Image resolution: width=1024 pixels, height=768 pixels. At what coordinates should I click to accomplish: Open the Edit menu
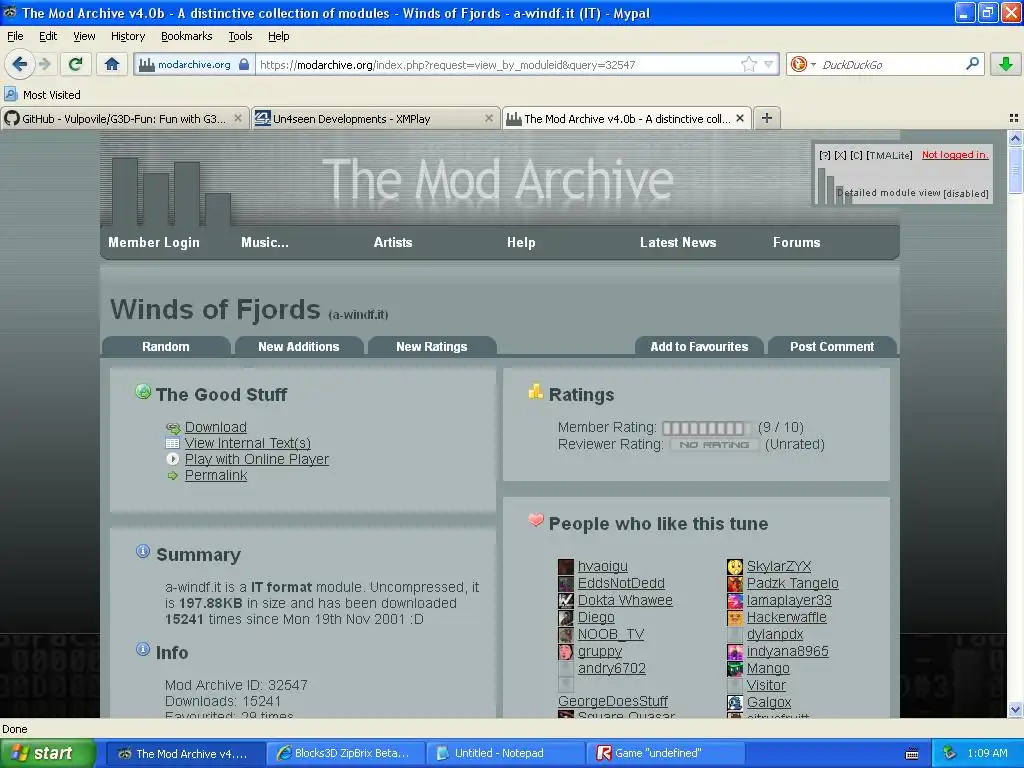(48, 36)
